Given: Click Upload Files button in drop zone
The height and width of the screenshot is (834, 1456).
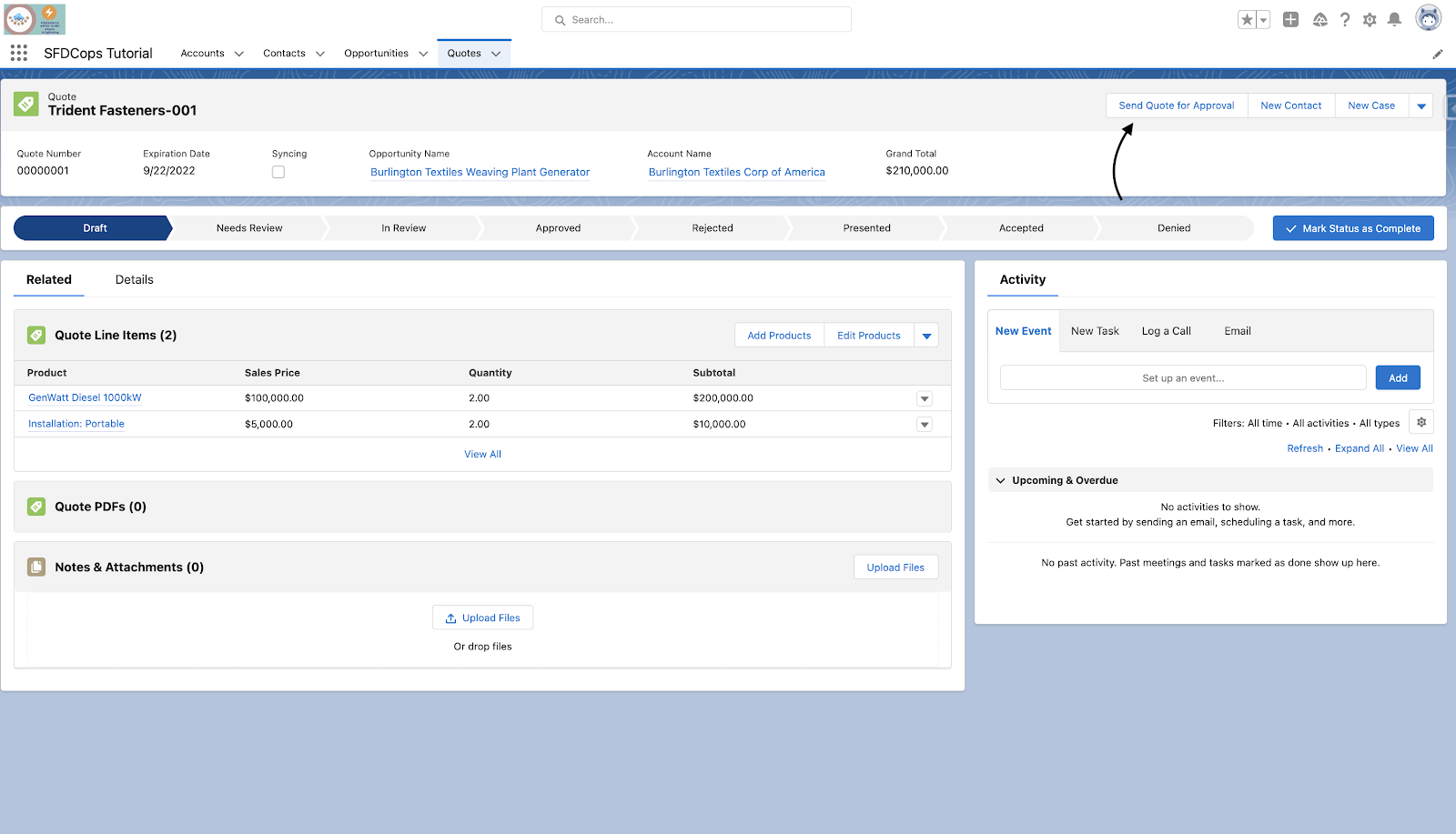Looking at the screenshot, I should 482,618.
